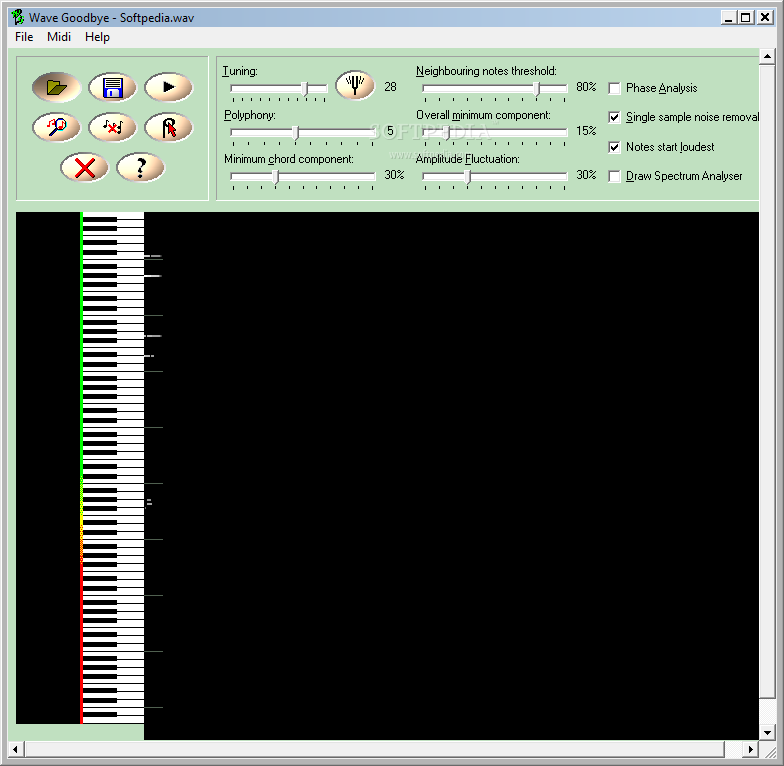
Task: Play the audio with the play button
Action: click(168, 88)
